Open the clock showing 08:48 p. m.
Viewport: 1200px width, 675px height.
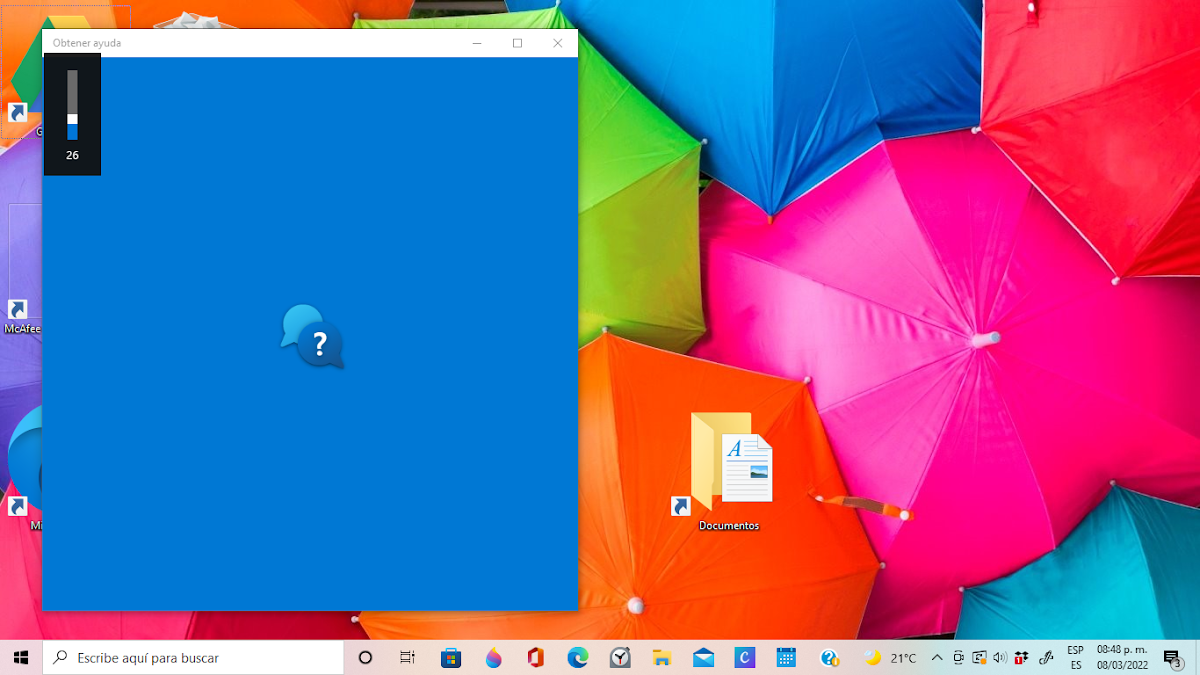1122,657
